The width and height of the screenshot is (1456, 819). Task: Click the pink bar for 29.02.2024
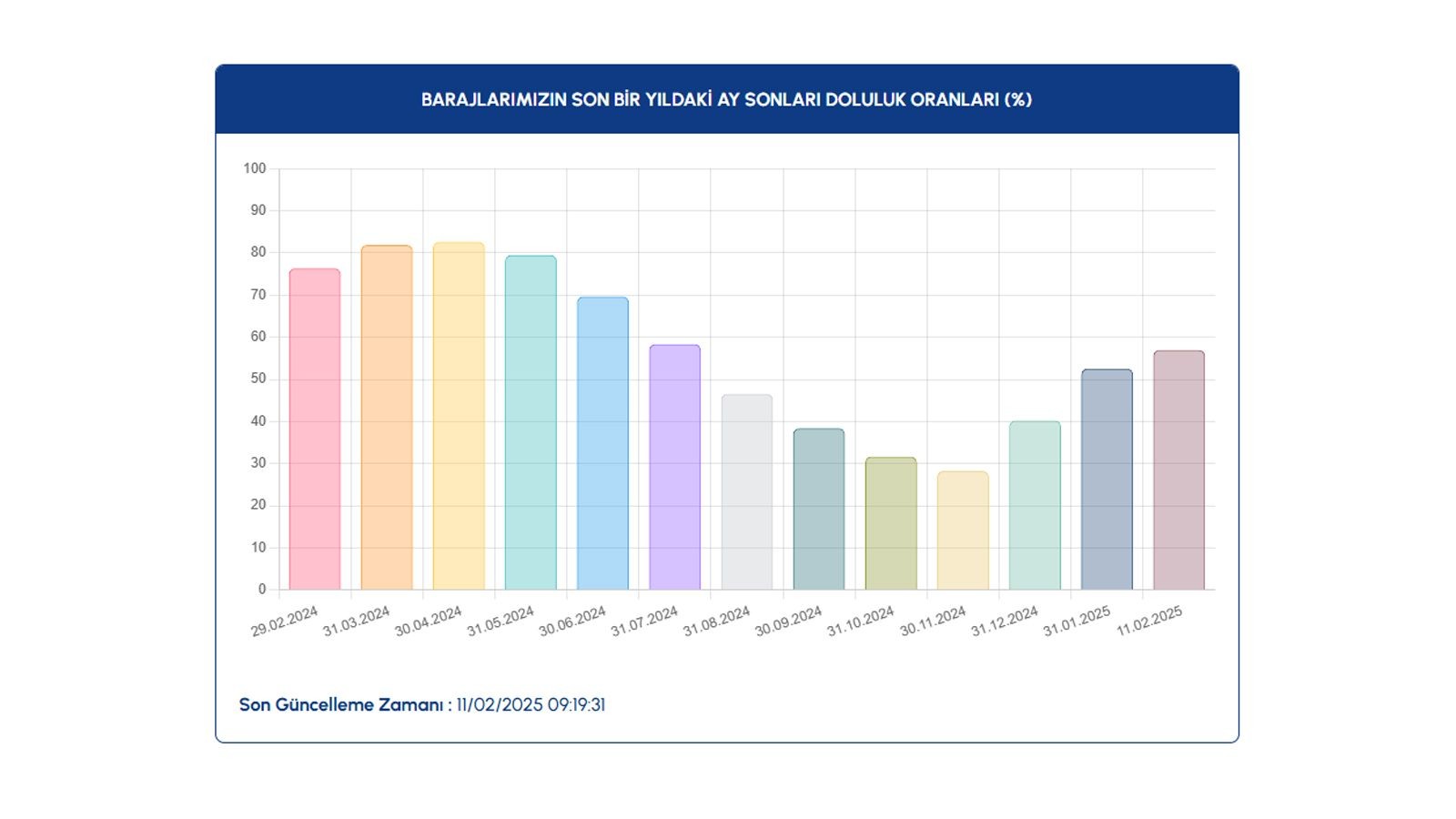315,429
